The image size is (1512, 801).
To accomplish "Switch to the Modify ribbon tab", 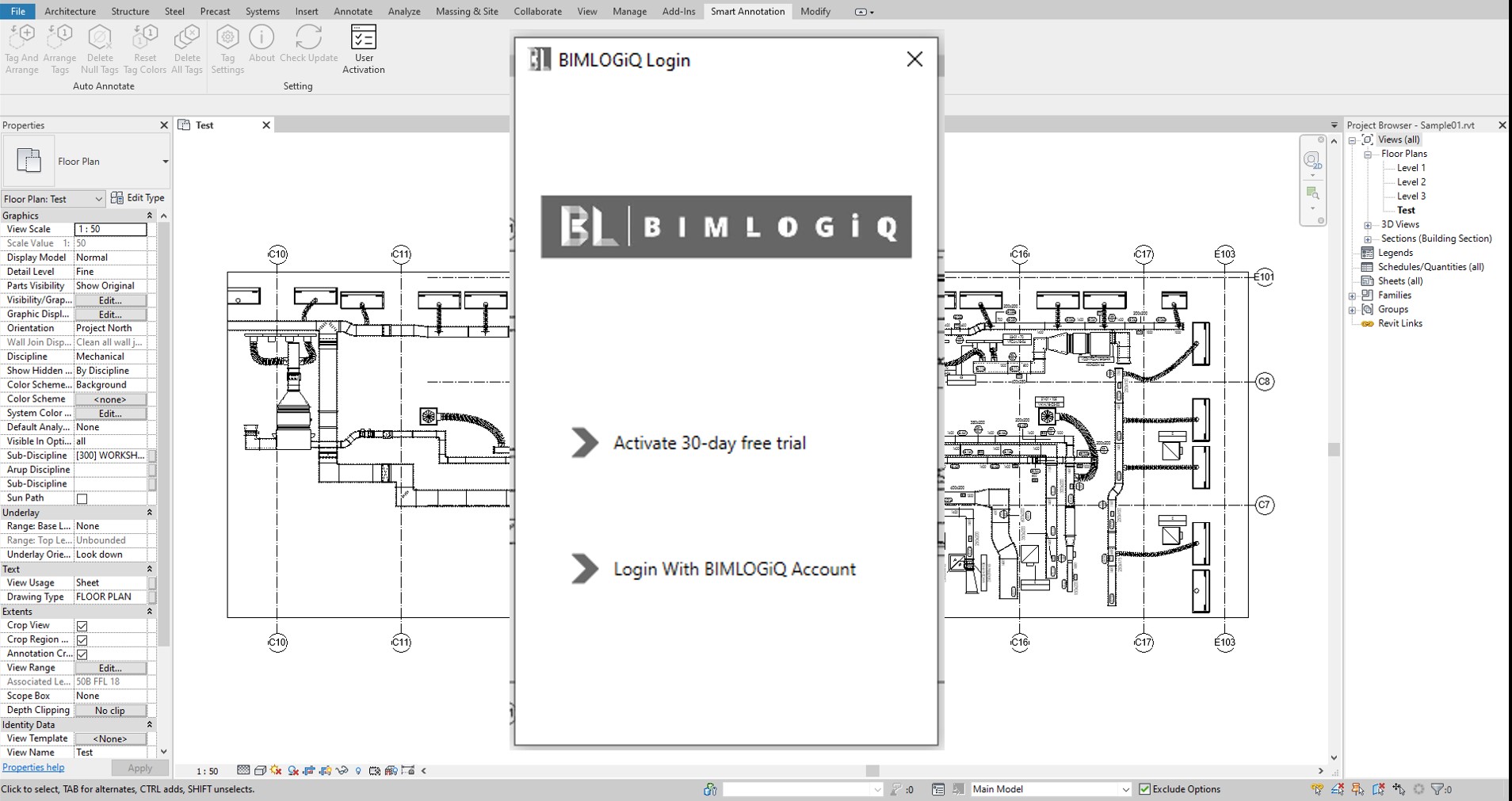I will coord(815,11).
